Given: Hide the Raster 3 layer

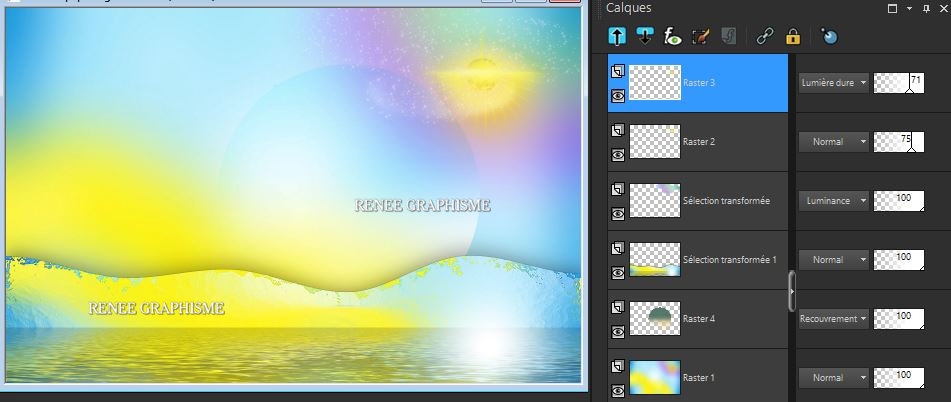Looking at the screenshot, I should tap(617, 96).
